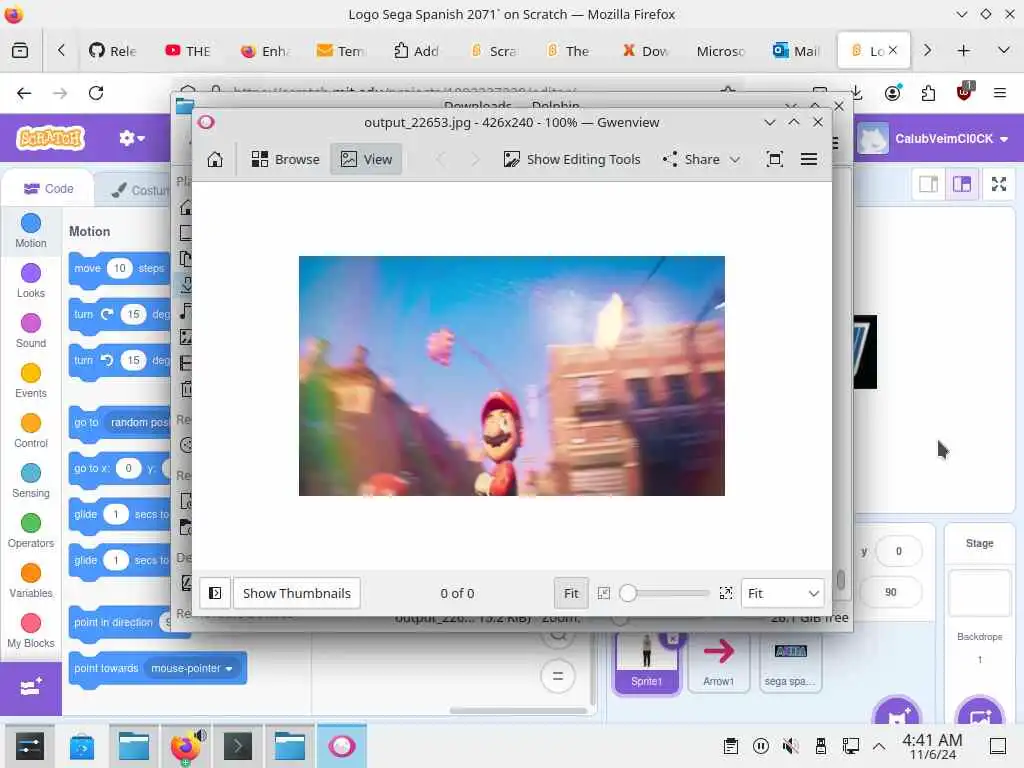This screenshot has width=1024, height=768.
Task: Open Firefox extensions puzzle icon
Action: (928, 93)
